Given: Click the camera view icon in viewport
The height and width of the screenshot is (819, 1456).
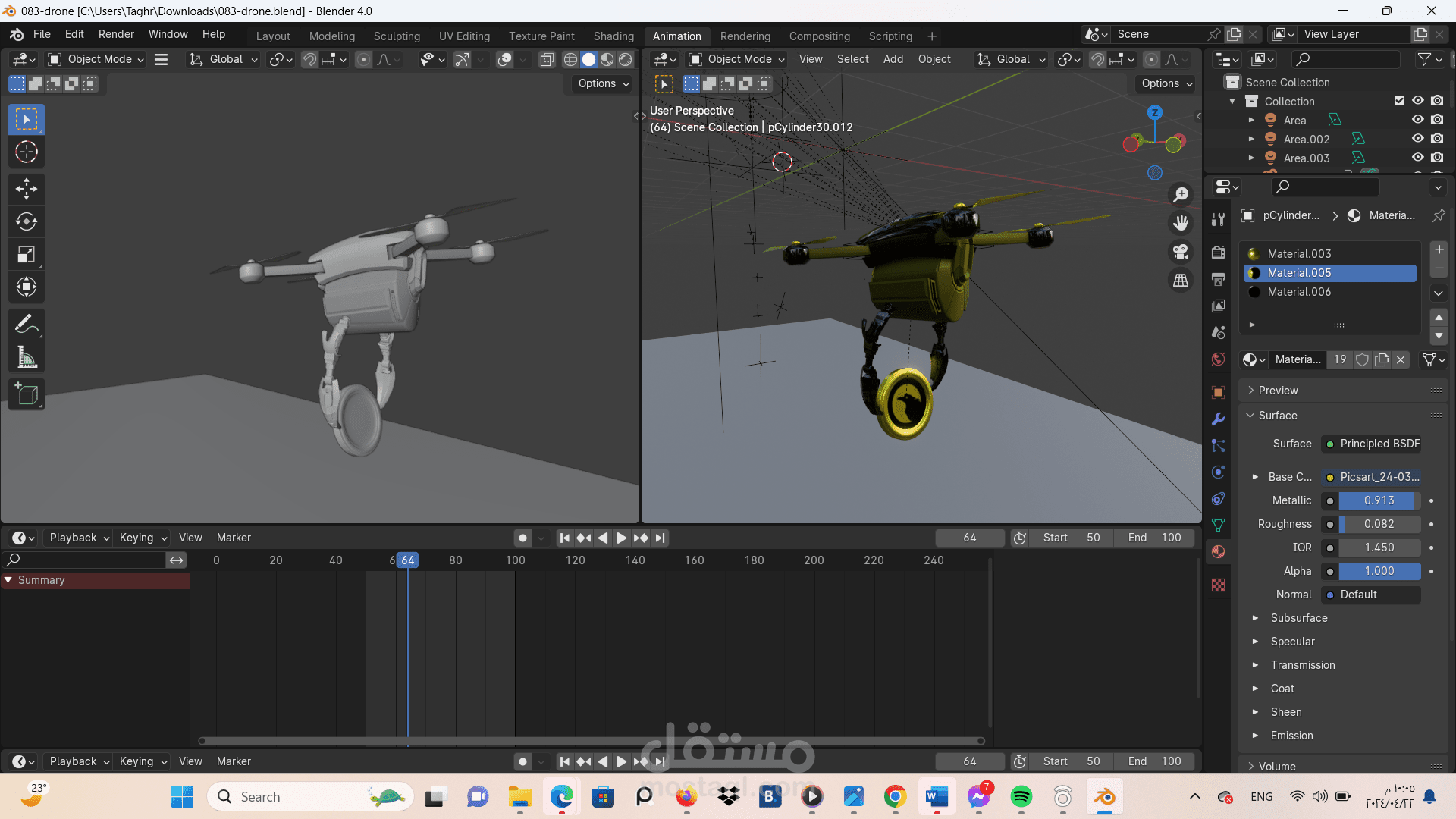Looking at the screenshot, I should pyautogui.click(x=1181, y=252).
